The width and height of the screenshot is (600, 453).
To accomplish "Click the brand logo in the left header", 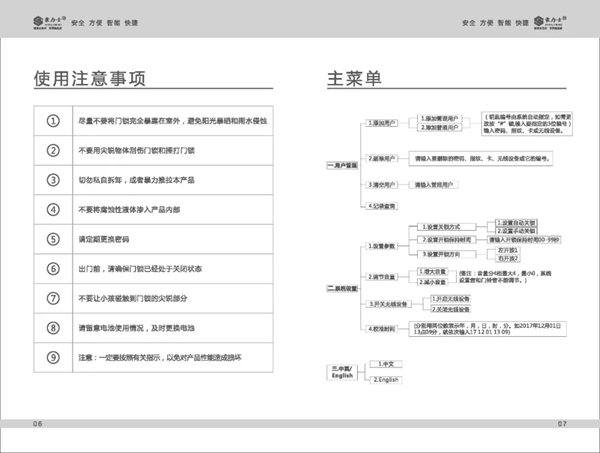I will (x=49, y=23).
